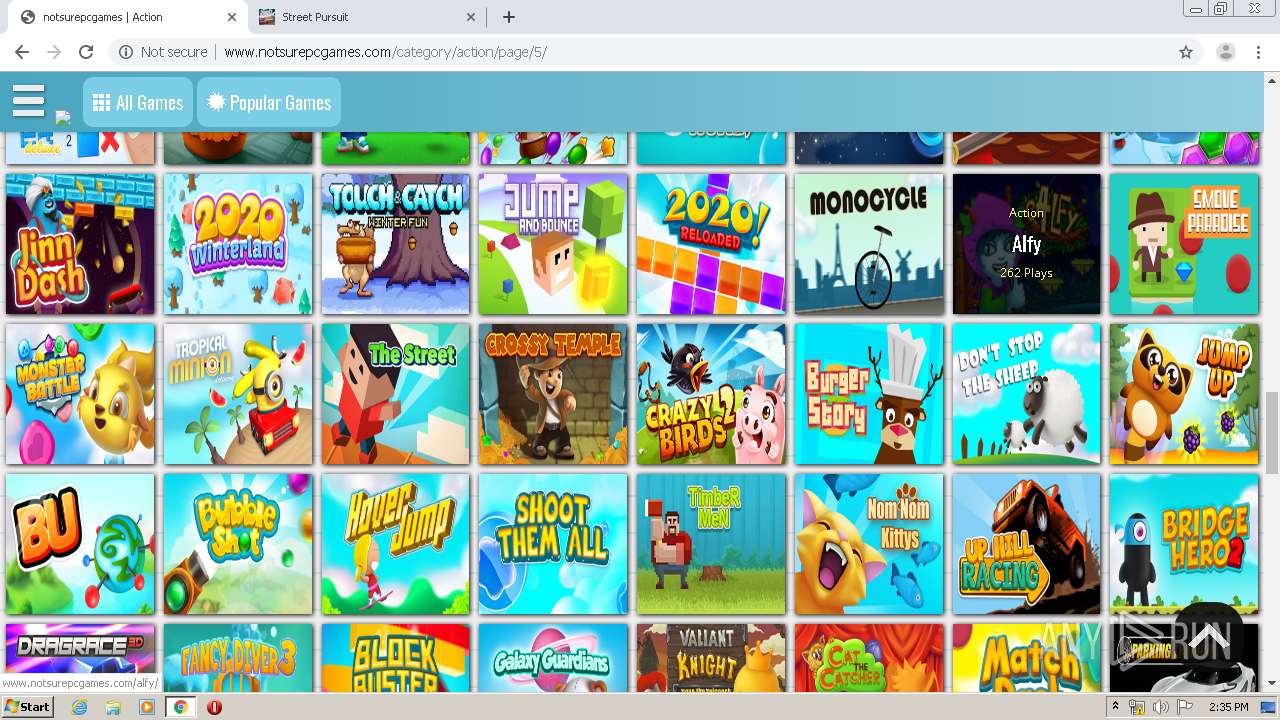Image resolution: width=1280 pixels, height=720 pixels.
Task: Open 2020! Reloaded game
Action: pyautogui.click(x=711, y=244)
